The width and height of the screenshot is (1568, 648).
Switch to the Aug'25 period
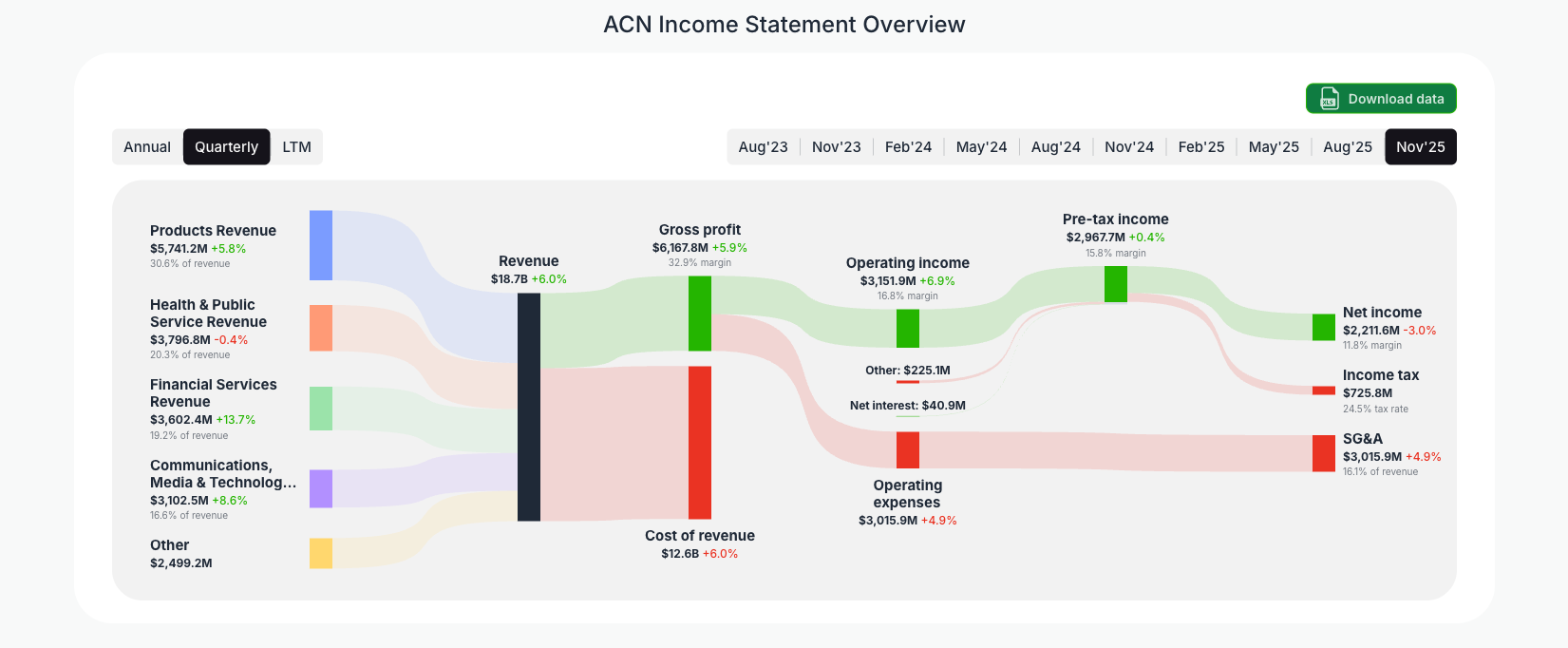pos(1347,146)
